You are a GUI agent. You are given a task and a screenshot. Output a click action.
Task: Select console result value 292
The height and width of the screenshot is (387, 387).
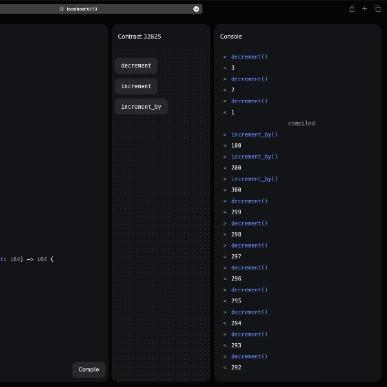point(236,367)
